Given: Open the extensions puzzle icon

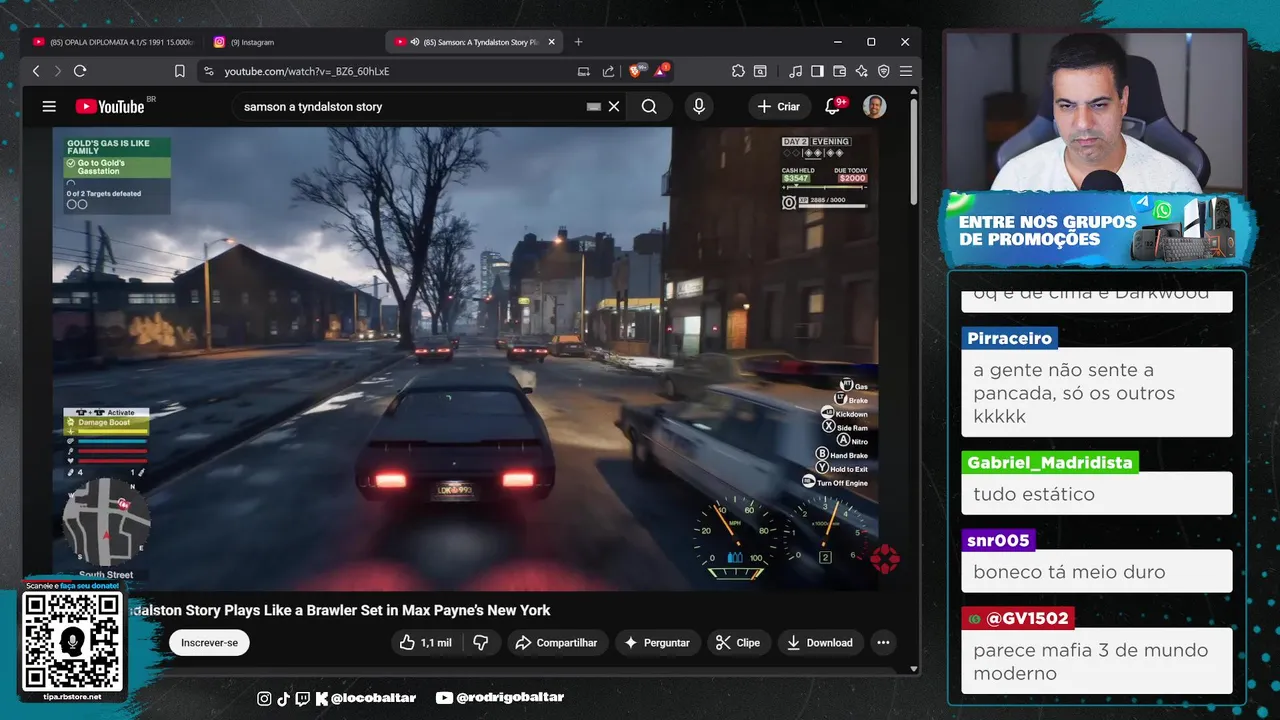Looking at the screenshot, I should coord(738,71).
